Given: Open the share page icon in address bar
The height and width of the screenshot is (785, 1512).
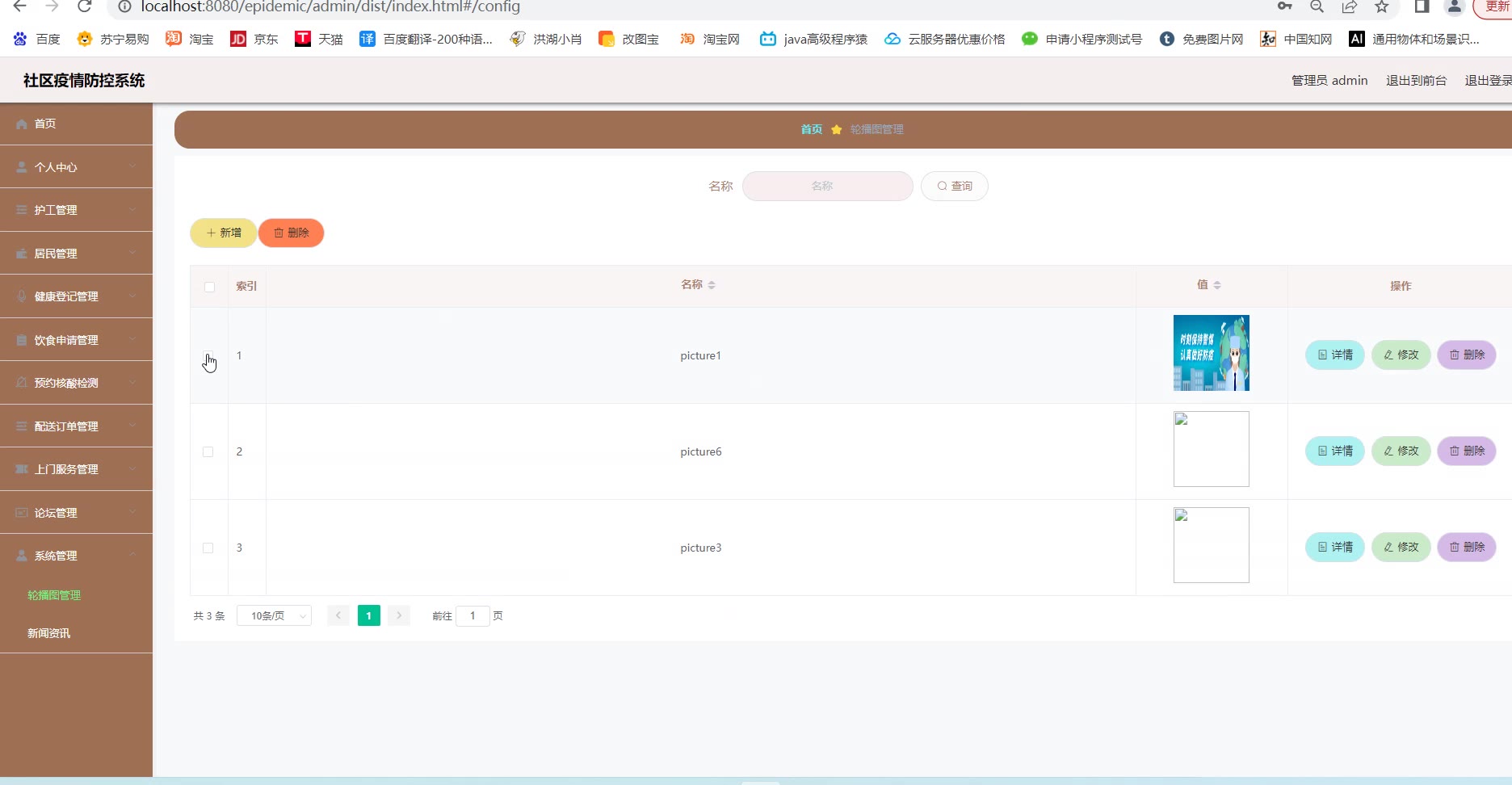Looking at the screenshot, I should (x=1349, y=6).
